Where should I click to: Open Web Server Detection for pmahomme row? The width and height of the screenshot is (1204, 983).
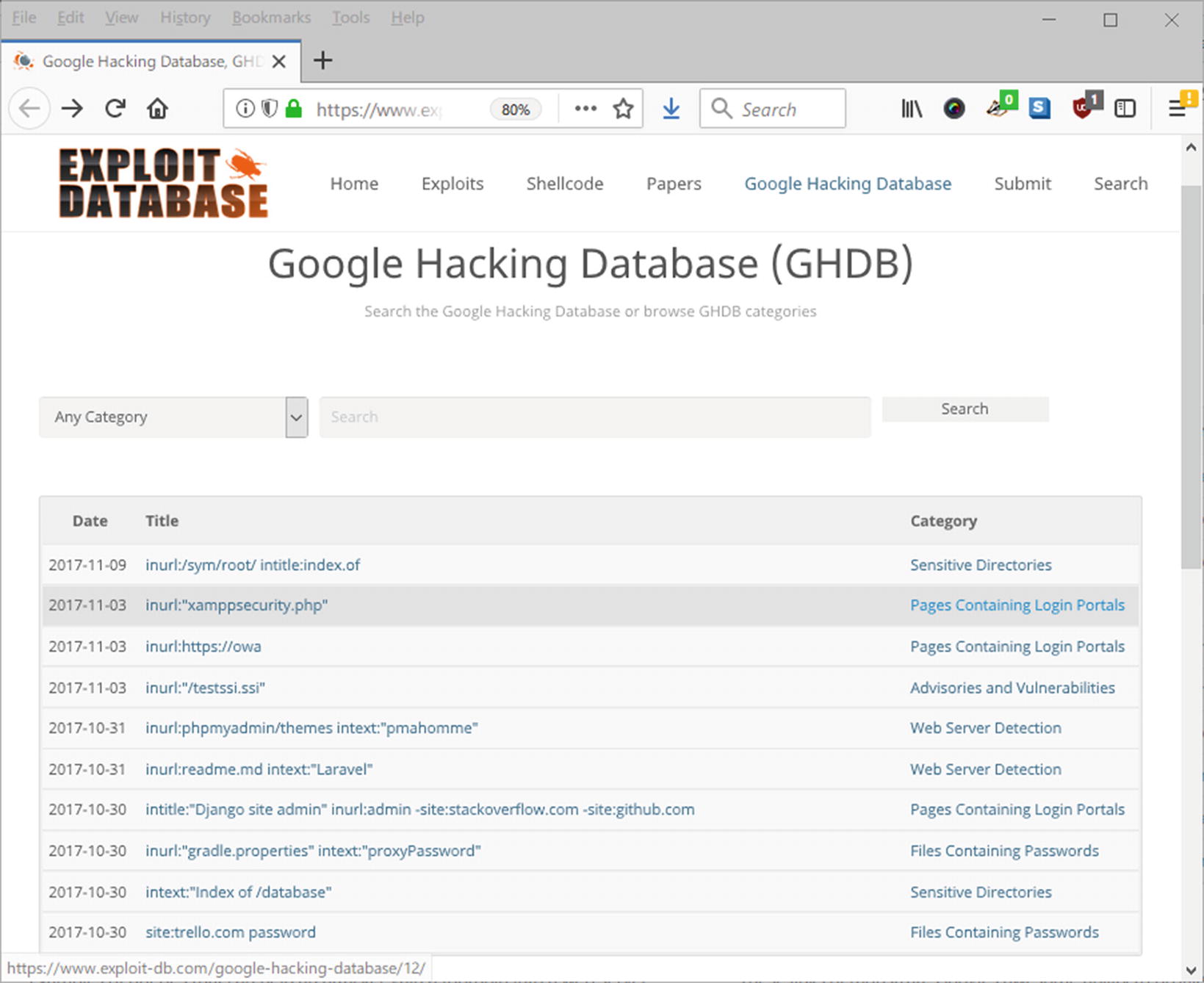click(x=985, y=728)
